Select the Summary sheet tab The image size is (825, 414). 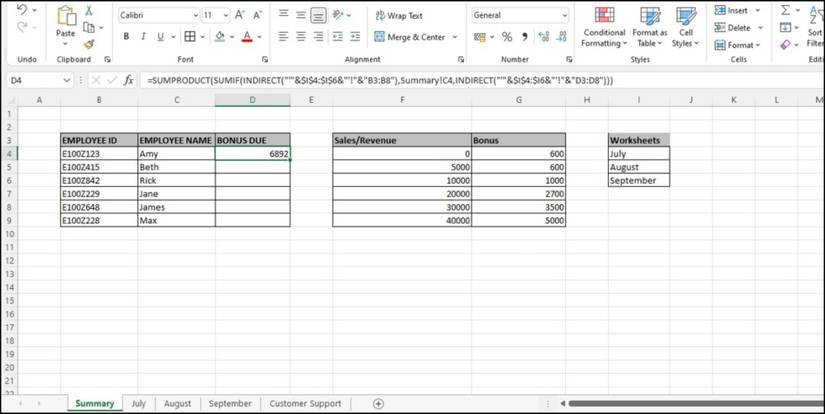(95, 403)
